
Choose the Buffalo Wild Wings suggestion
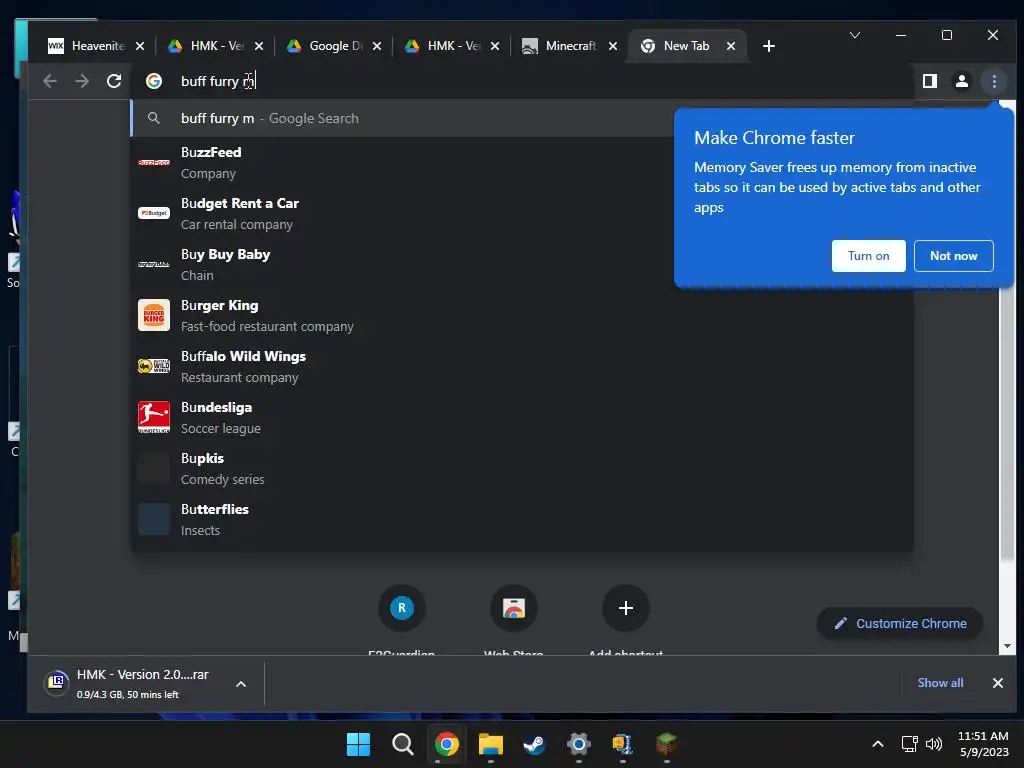click(522, 366)
